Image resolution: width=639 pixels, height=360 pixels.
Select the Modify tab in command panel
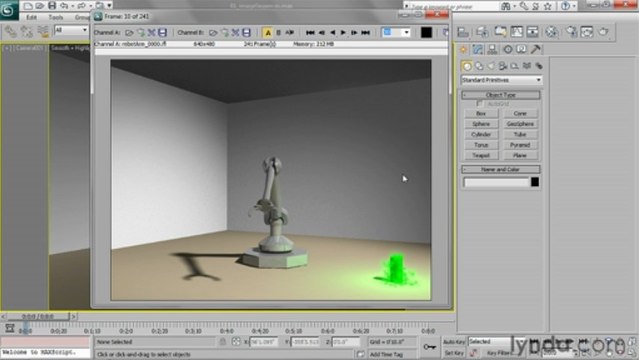pyautogui.click(x=478, y=49)
